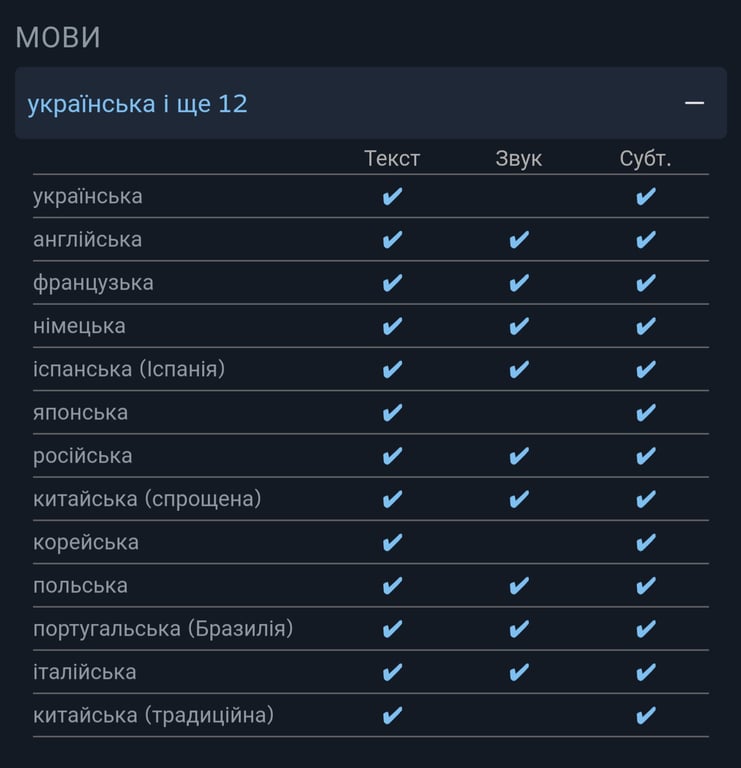Screen dimensions: 741x768
Task: Click the Brazilian Portuguese subtitles checkmark
Action: click(x=646, y=629)
